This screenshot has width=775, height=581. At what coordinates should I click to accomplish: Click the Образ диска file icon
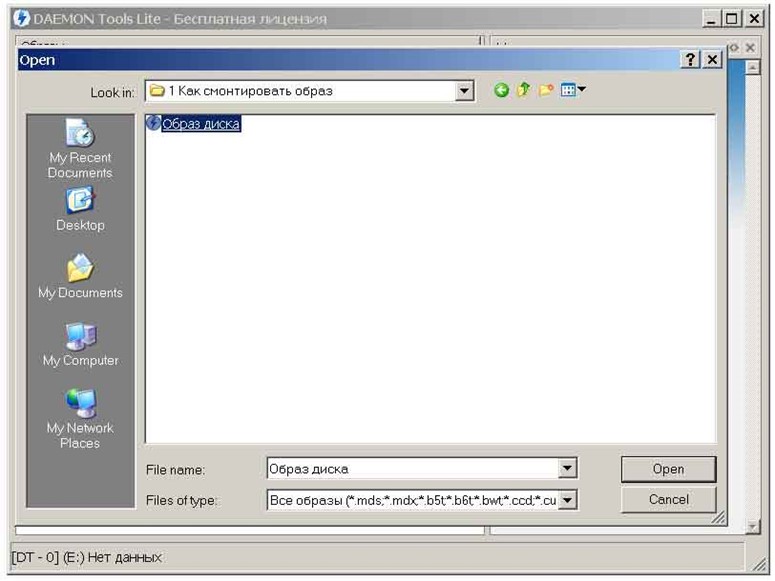[x=154, y=123]
